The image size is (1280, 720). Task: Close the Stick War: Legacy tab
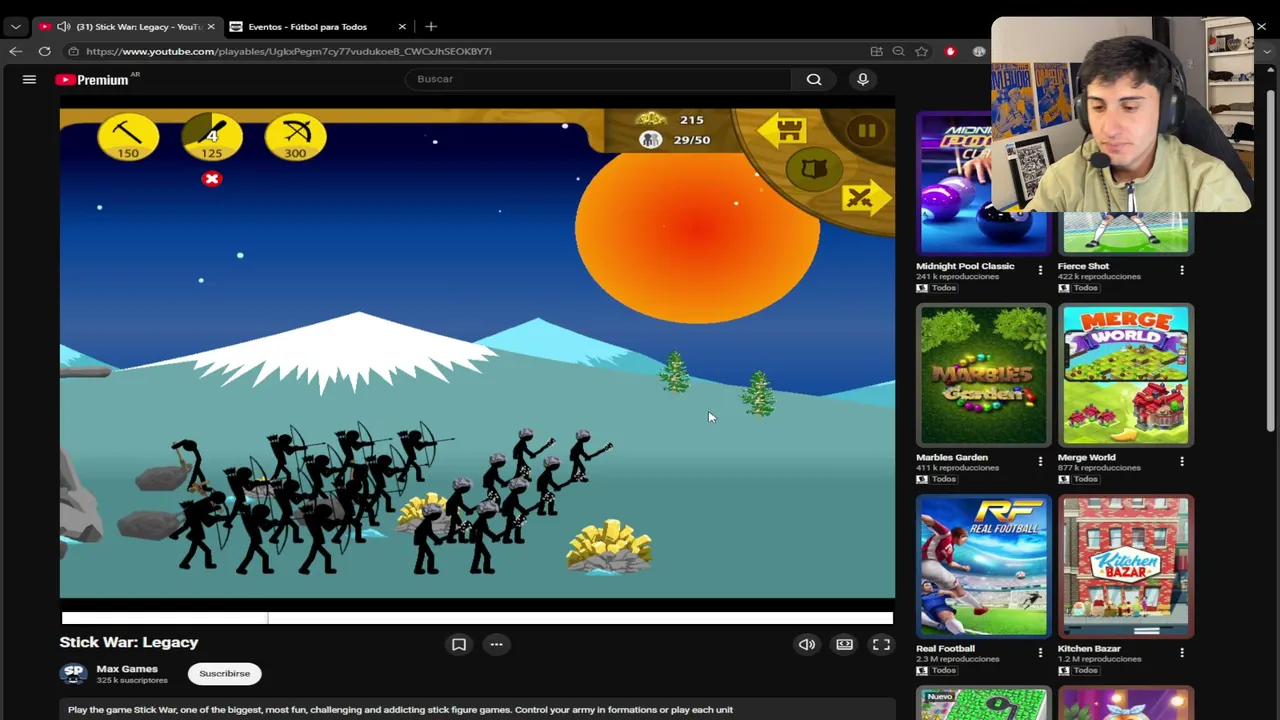click(x=210, y=26)
